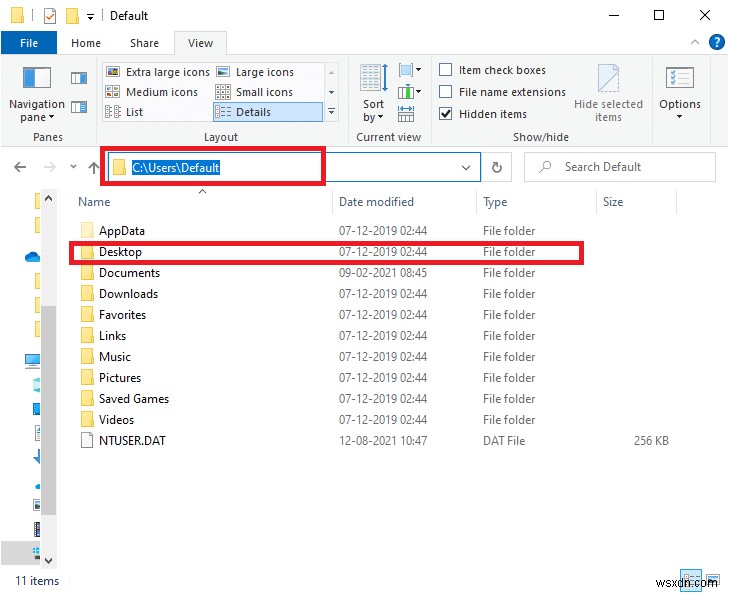This screenshot has height=593, width=729.
Task: Open the Navigation pane dropdown
Action: 37,95
